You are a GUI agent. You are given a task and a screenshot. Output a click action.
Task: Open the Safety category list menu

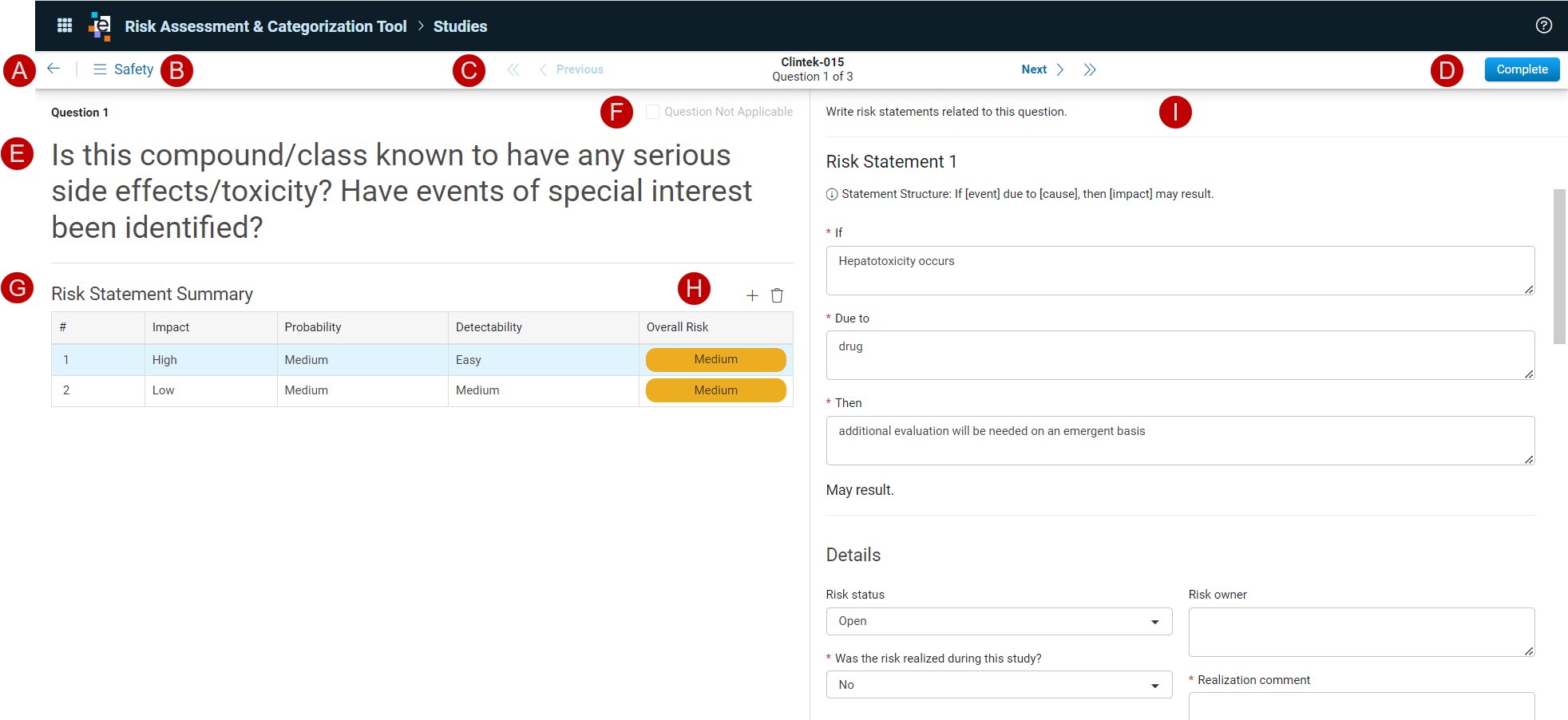[123, 69]
